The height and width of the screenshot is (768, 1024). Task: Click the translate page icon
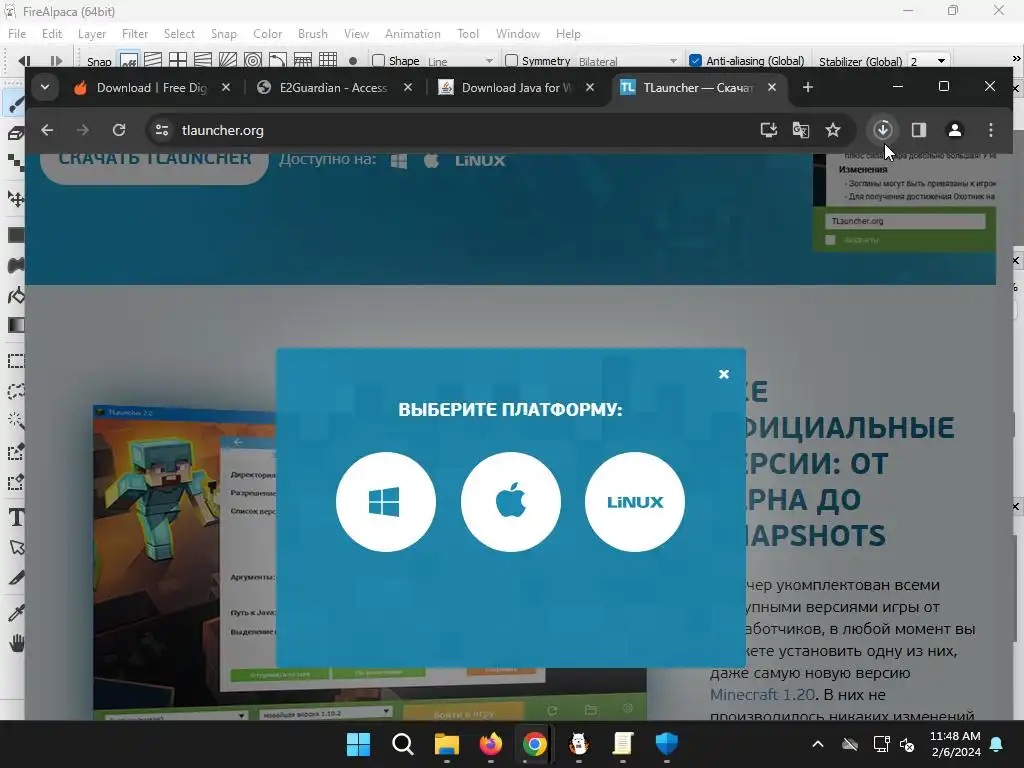click(801, 130)
